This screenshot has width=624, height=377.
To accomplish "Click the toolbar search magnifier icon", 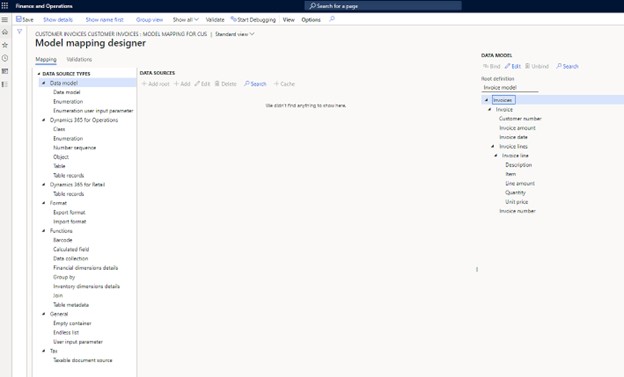I will coord(332,19).
